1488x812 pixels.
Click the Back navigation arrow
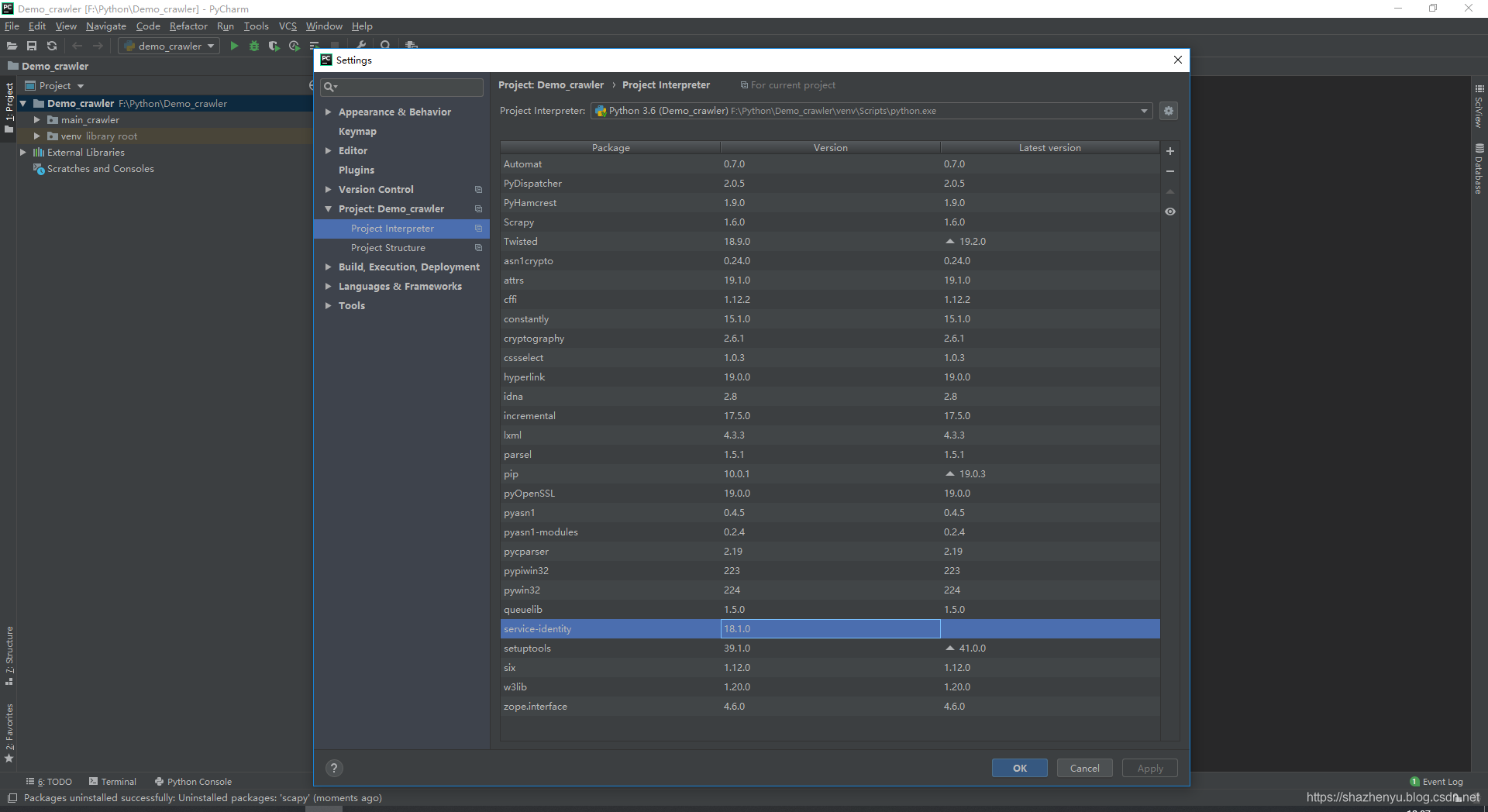pos(77,46)
